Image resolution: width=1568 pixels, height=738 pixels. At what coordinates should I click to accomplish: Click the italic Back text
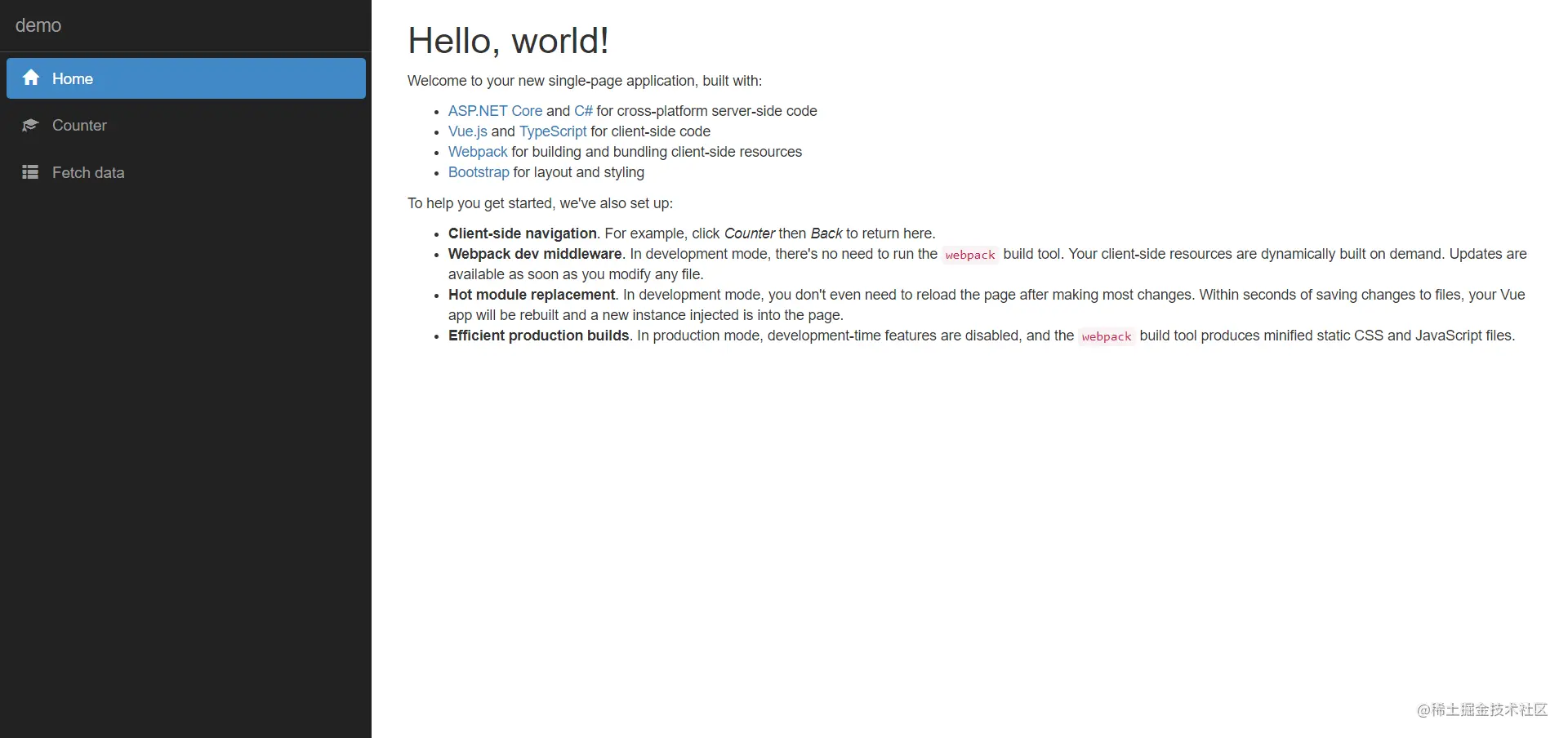point(826,233)
